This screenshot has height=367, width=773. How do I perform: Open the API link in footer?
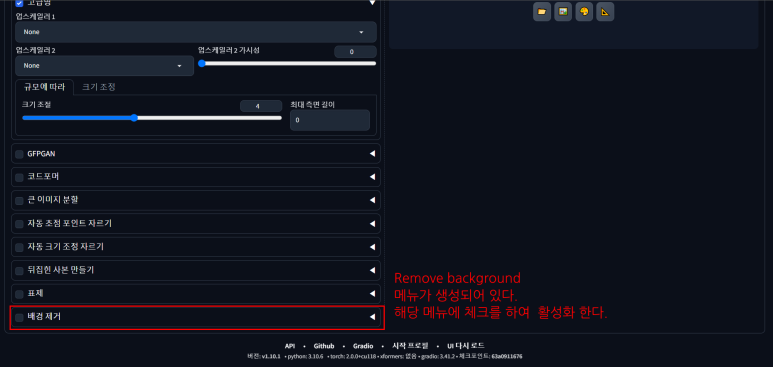tap(289, 346)
